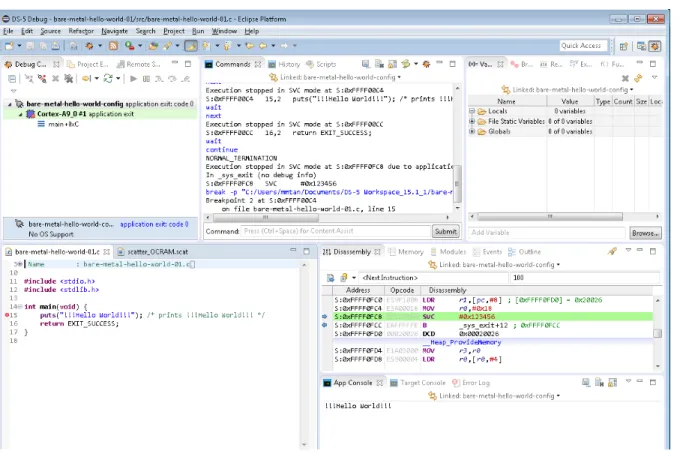Switch to the Scripts tab
Image resolution: width=683 pixels, height=469 pixels.
tap(321, 64)
